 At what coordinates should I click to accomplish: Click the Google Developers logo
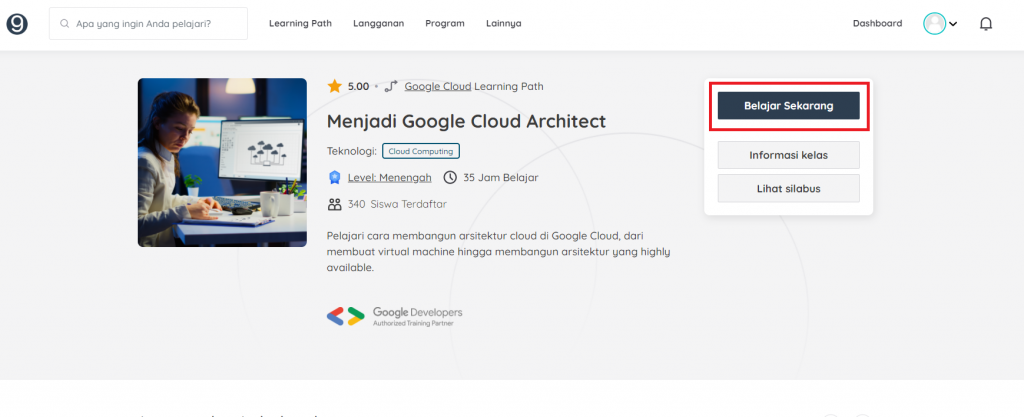tap(395, 316)
